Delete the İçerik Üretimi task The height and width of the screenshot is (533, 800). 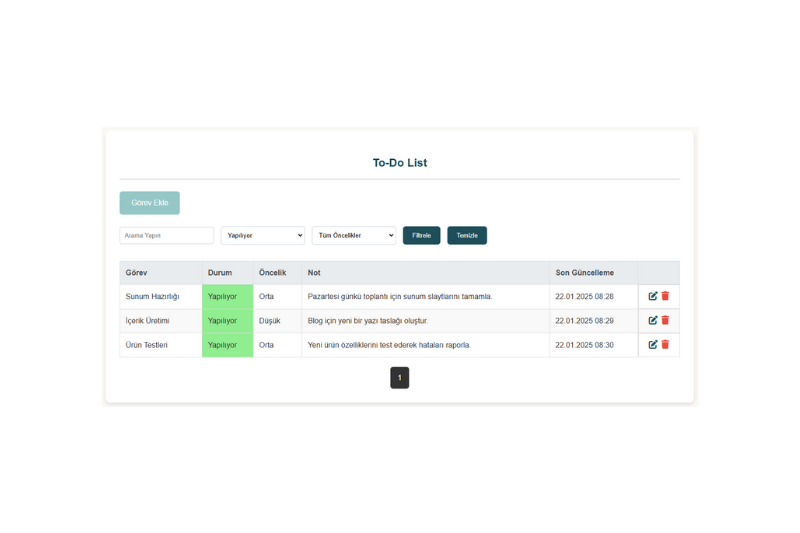coord(665,320)
